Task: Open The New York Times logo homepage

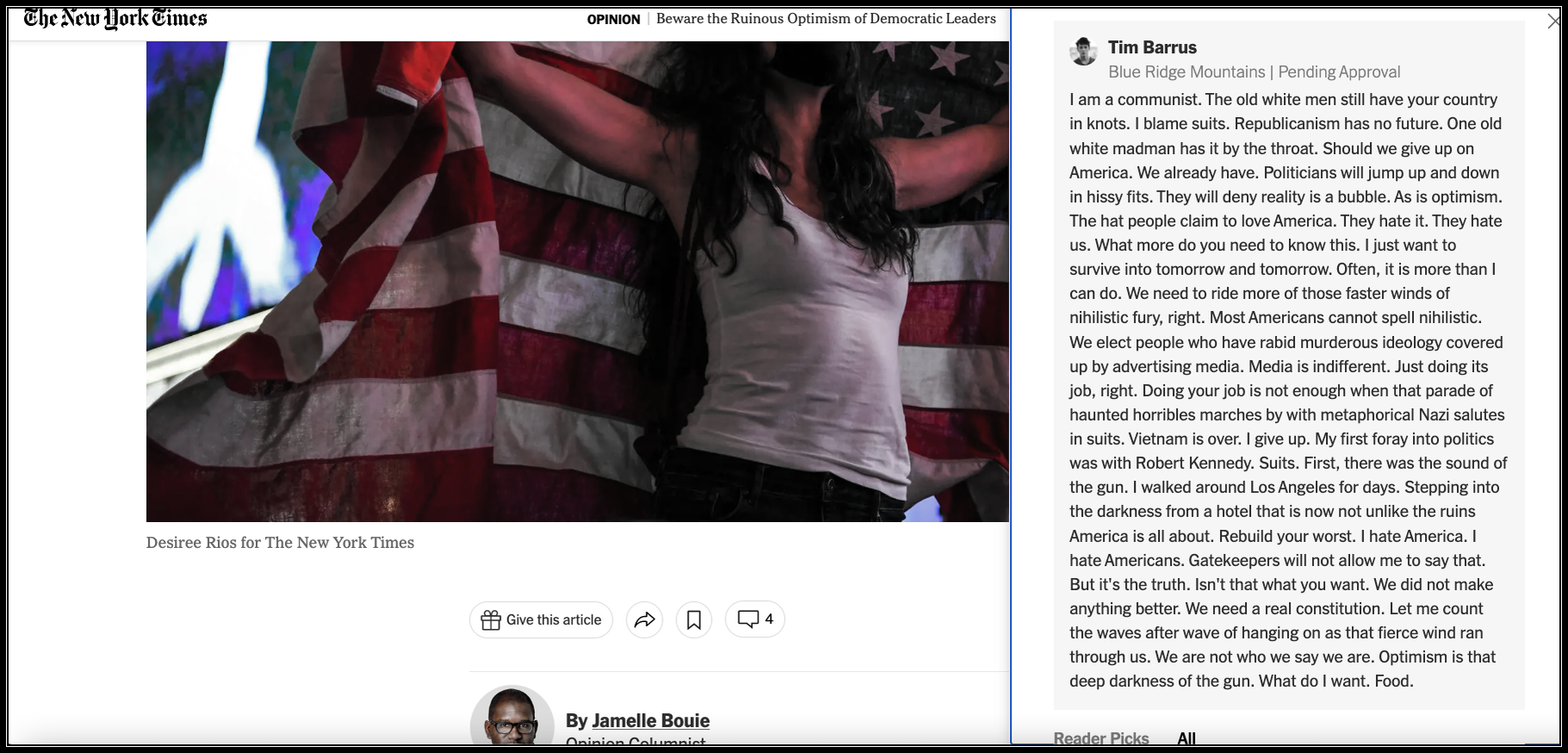Action: [x=115, y=18]
